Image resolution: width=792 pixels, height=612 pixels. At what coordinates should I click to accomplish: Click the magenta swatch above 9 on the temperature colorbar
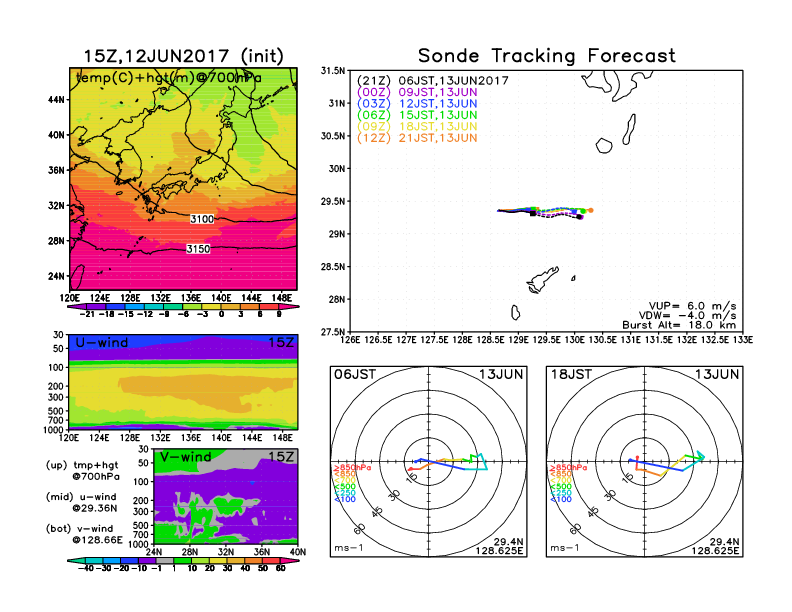(287, 307)
